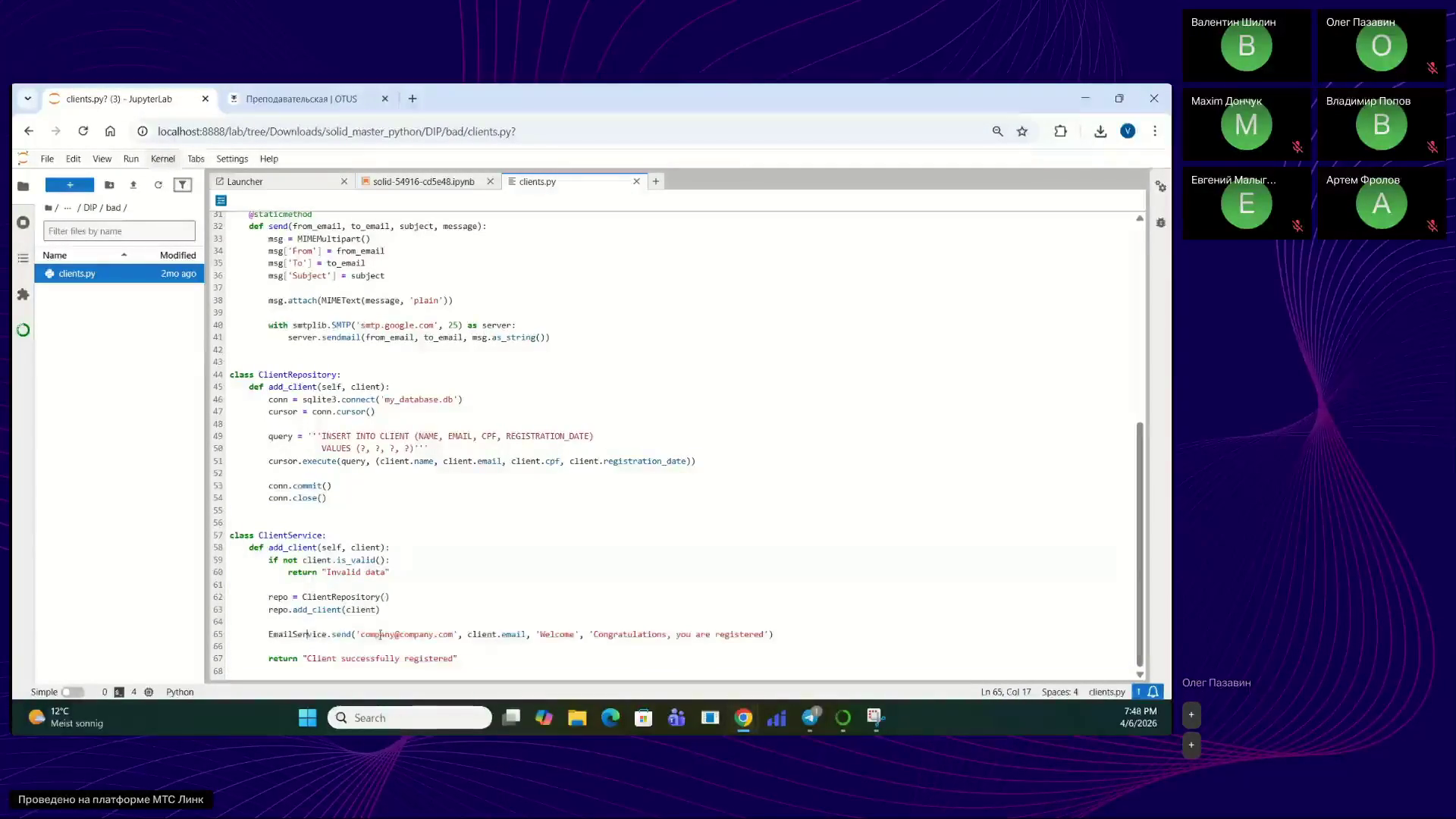1456x819 pixels.
Task: Open the Spaces: 4 indentation selector
Action: click(x=1059, y=692)
